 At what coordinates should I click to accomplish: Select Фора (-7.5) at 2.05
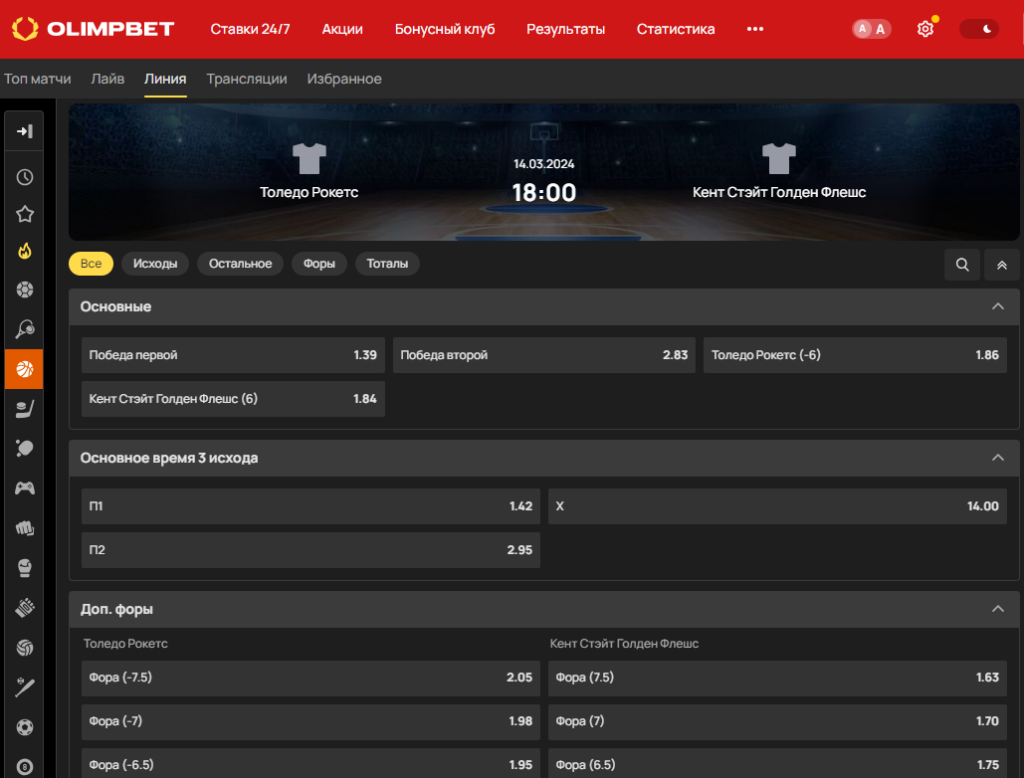coord(311,677)
